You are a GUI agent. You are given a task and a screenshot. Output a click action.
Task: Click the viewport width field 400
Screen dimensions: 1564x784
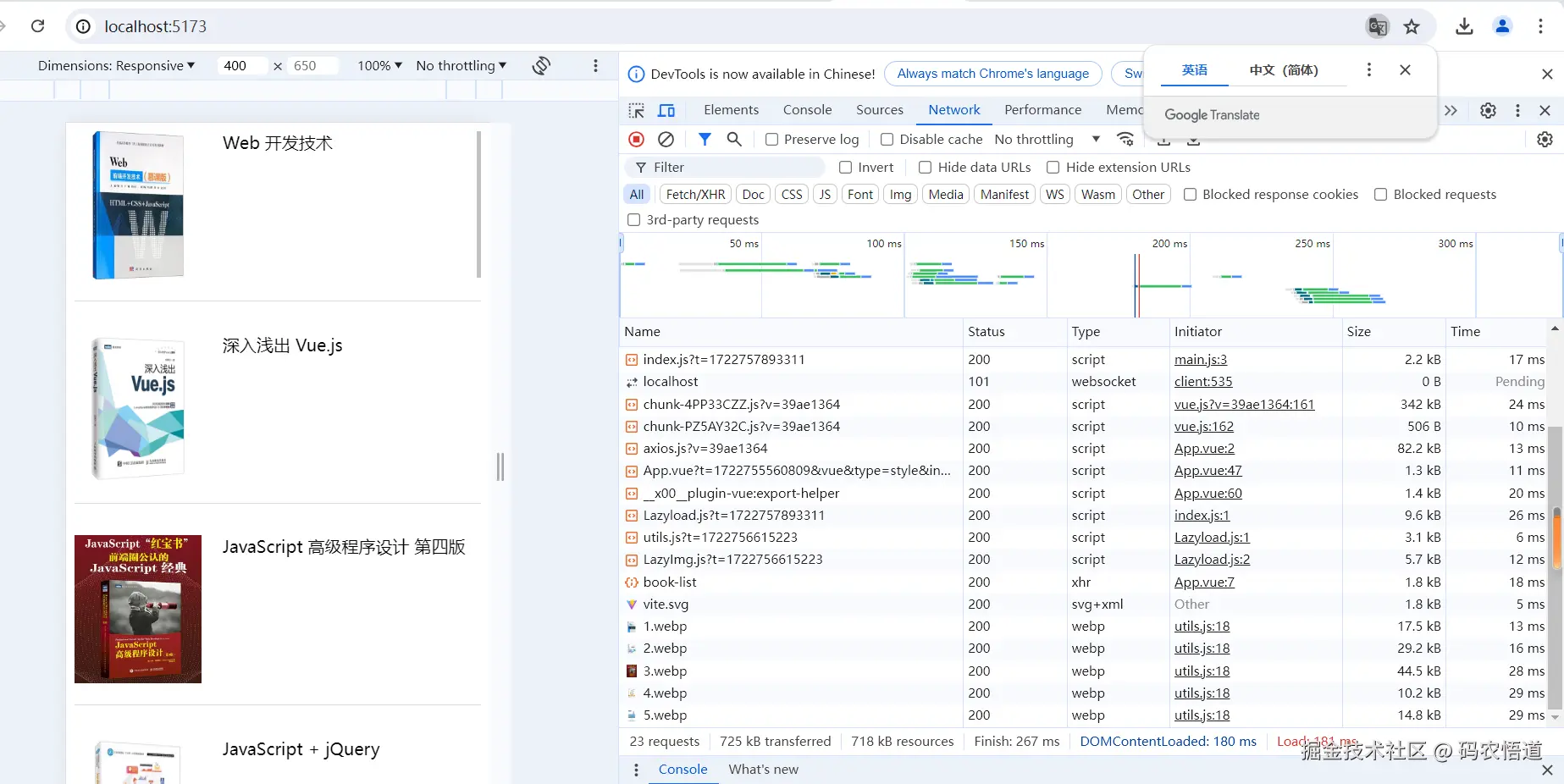(x=243, y=65)
